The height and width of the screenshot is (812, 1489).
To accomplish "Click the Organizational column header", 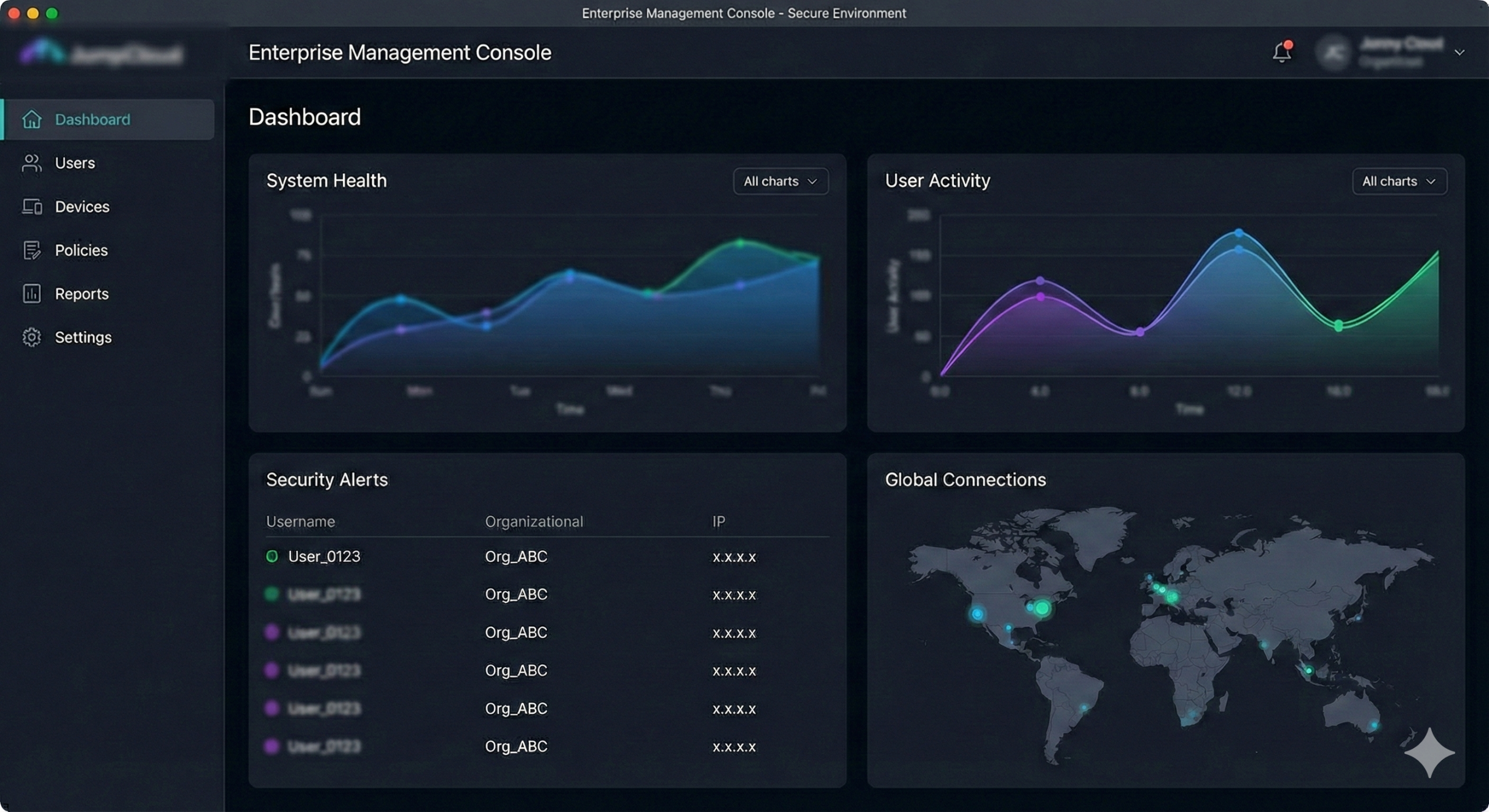I will click(x=533, y=521).
